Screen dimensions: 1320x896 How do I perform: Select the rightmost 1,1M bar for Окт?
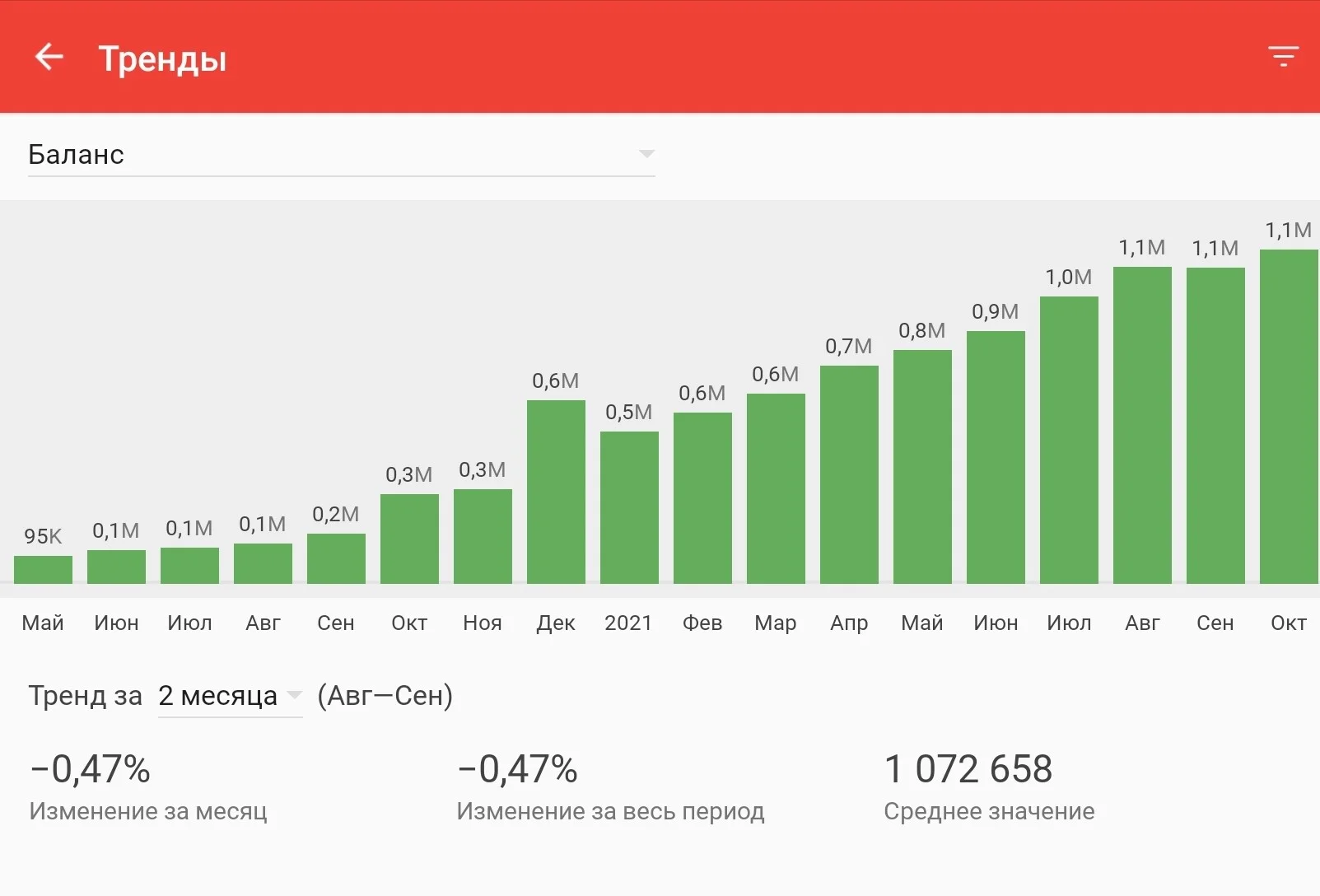1290,417
